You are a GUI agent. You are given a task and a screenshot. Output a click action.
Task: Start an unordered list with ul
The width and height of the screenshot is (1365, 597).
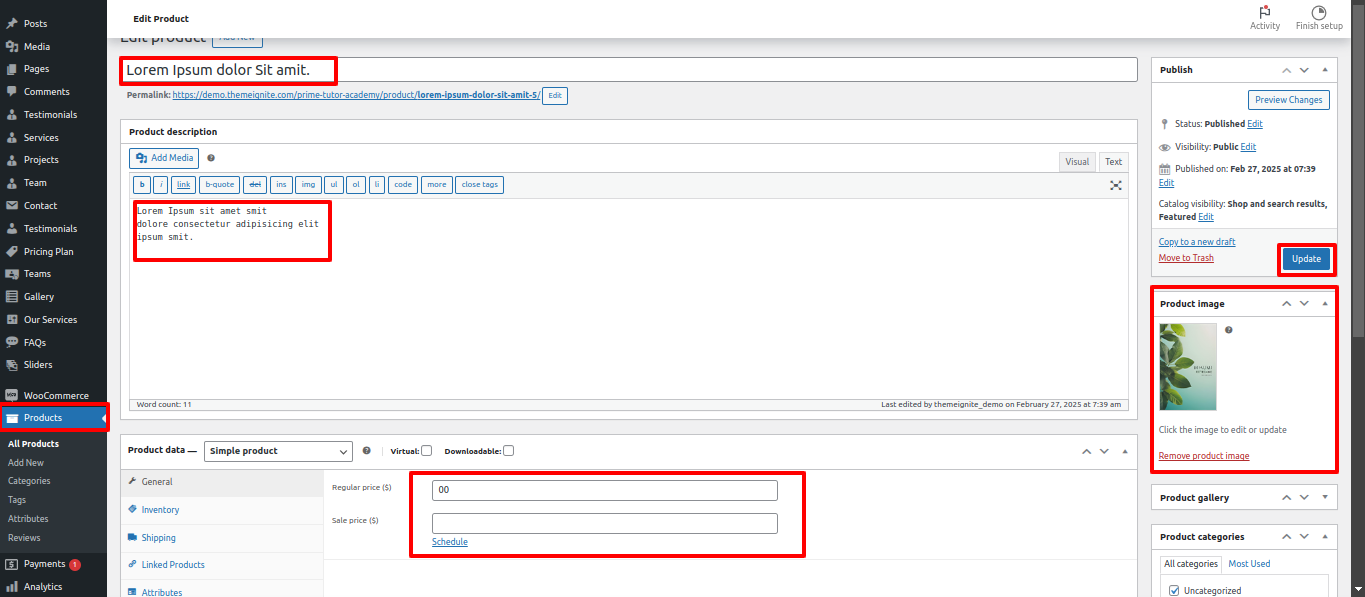click(x=333, y=184)
